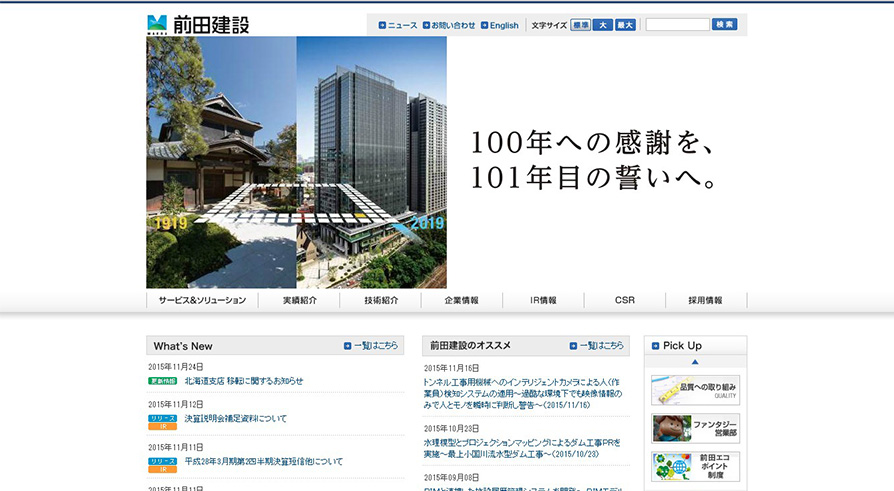894x491 pixels.
Task: Click the 更新情報 green tag
Action: point(162,381)
